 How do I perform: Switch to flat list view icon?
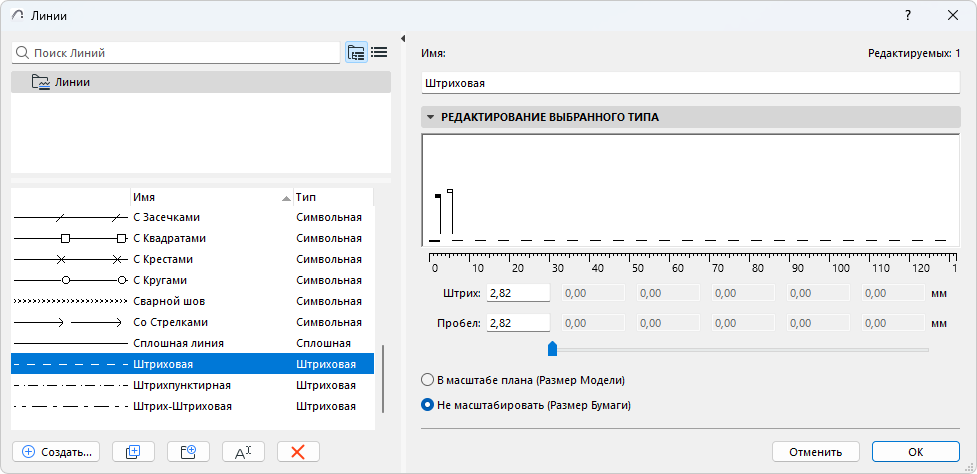379,53
